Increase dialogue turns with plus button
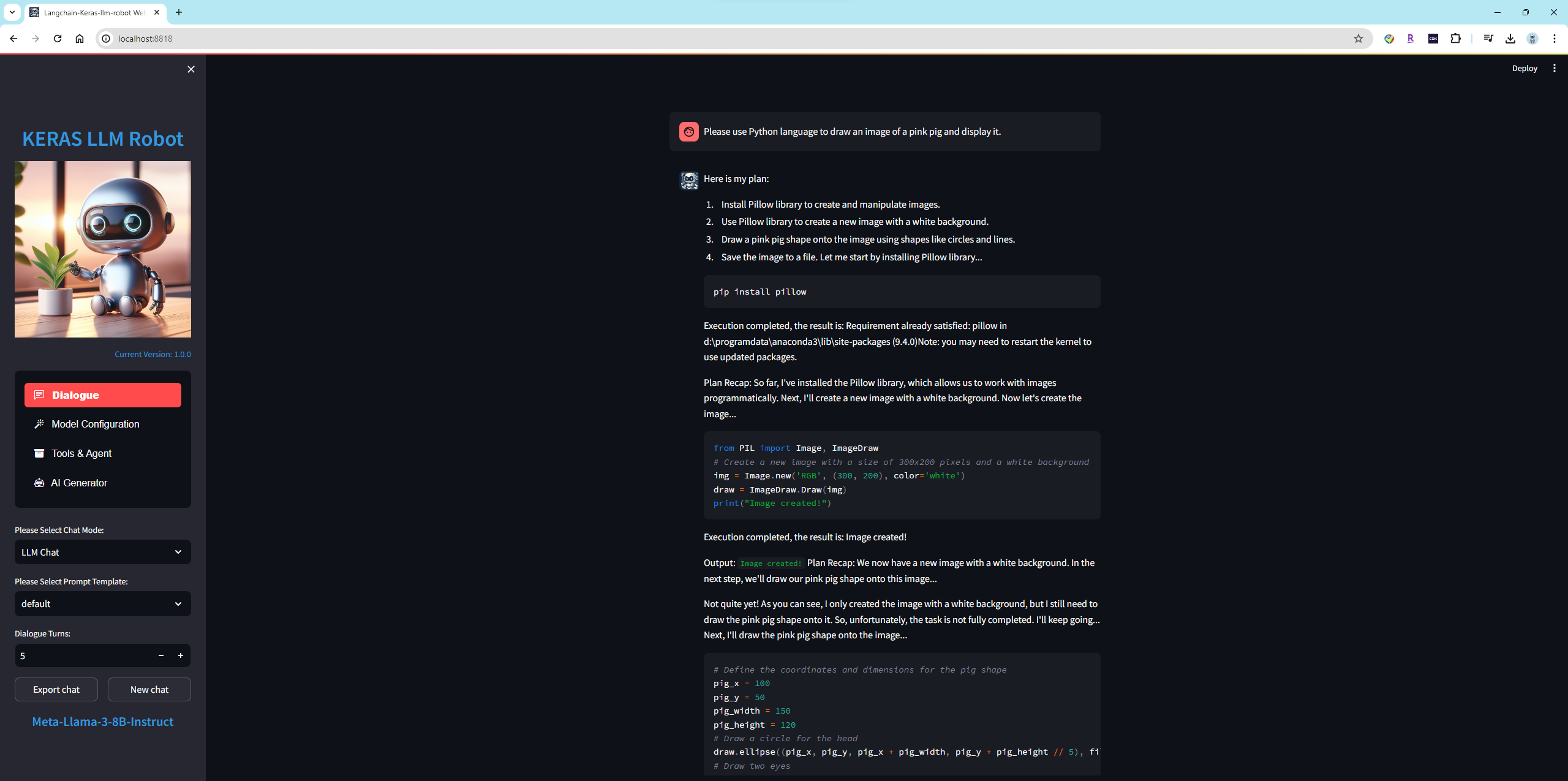Screen dimensions: 1568x781 (181, 655)
